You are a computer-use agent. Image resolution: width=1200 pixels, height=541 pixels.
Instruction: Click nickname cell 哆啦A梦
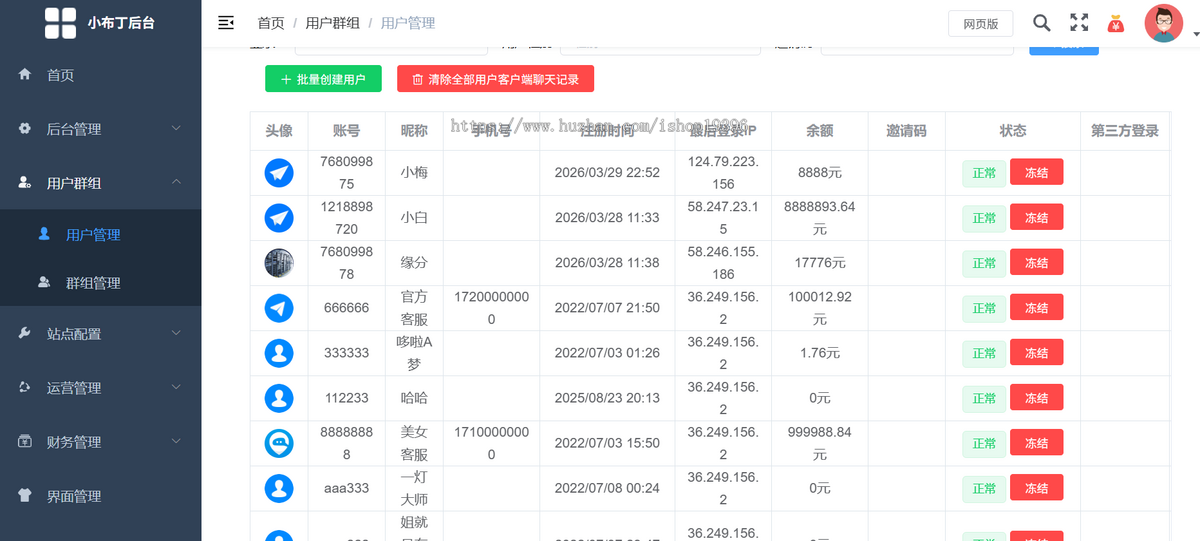coord(414,353)
